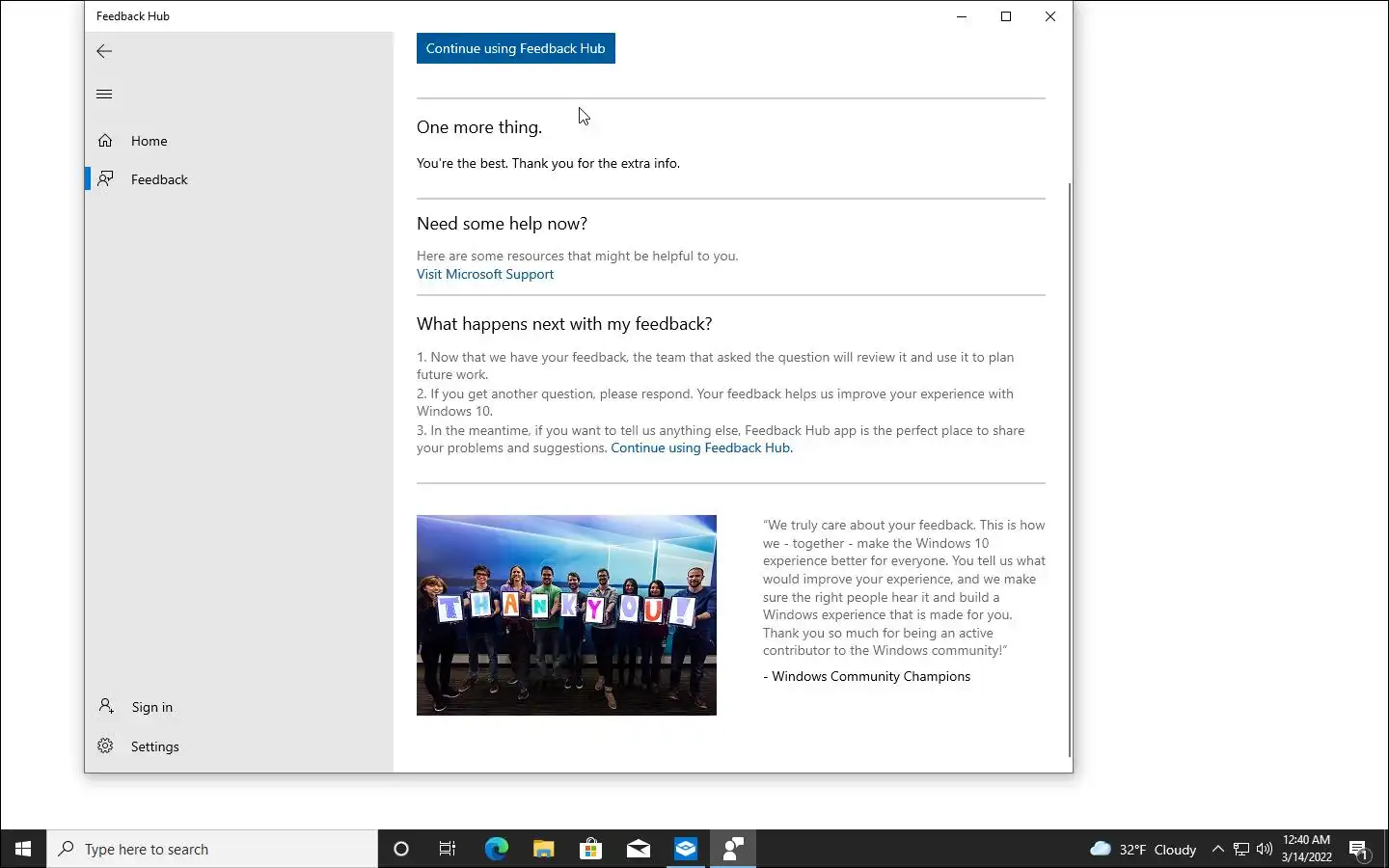Open Settings from the sidebar
Screen dimensions: 1389x868
tap(239, 746)
